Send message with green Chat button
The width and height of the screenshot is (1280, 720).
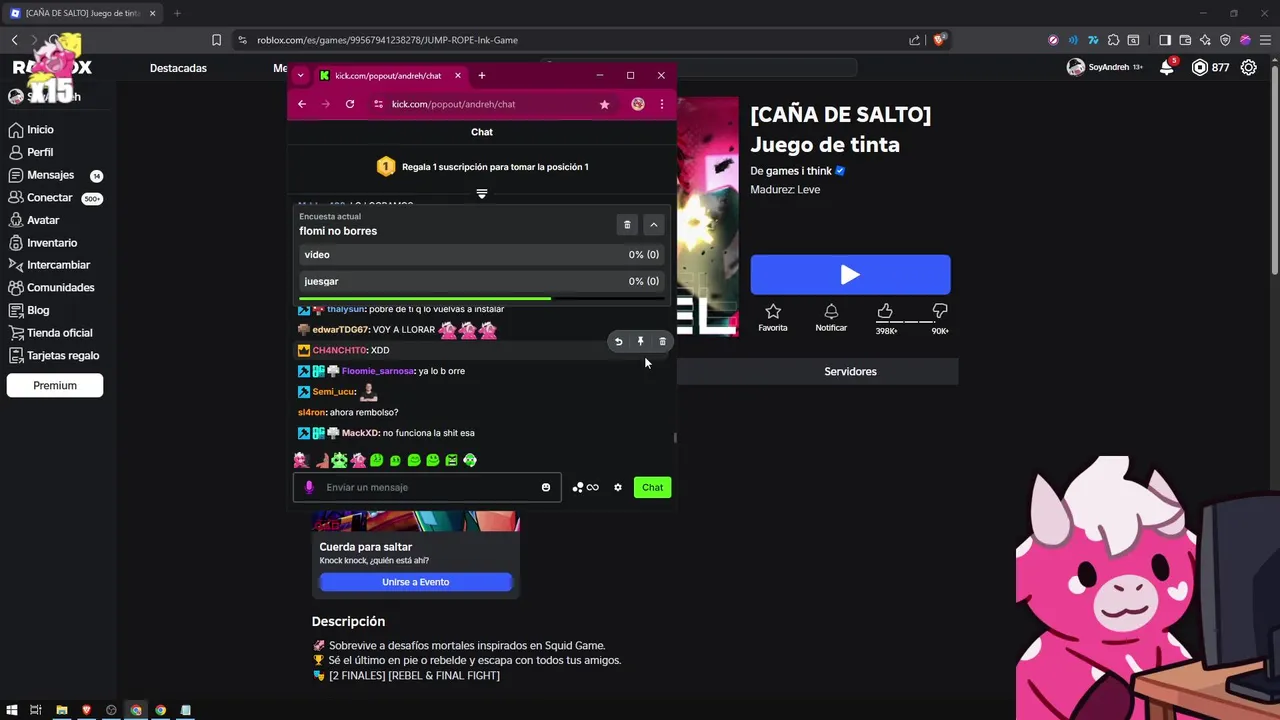point(652,488)
